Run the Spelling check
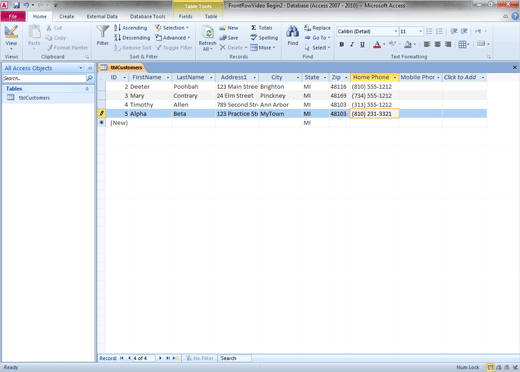Image resolution: width=520 pixels, height=372 pixels. click(x=264, y=38)
